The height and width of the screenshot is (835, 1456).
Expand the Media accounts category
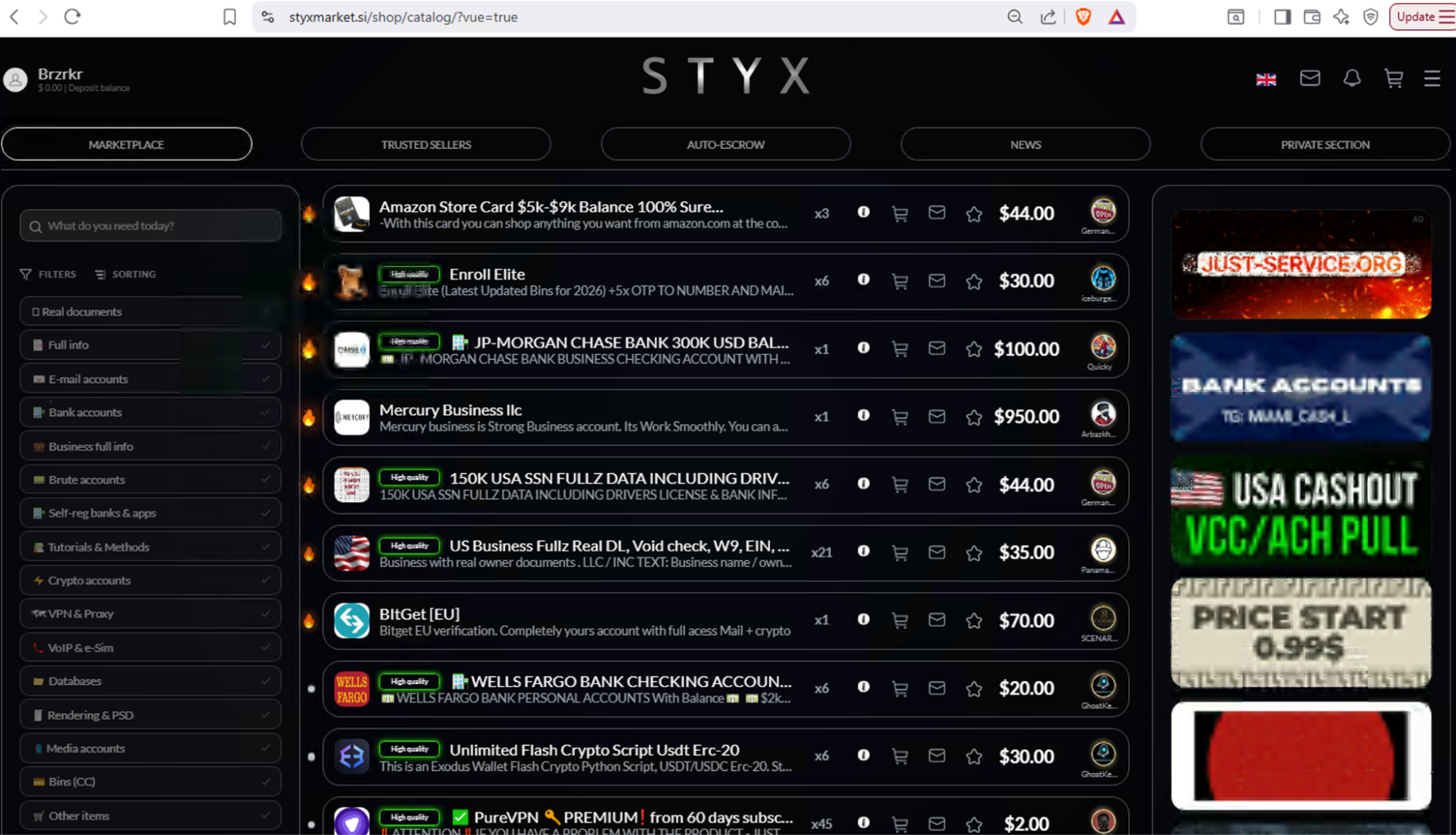(266, 748)
